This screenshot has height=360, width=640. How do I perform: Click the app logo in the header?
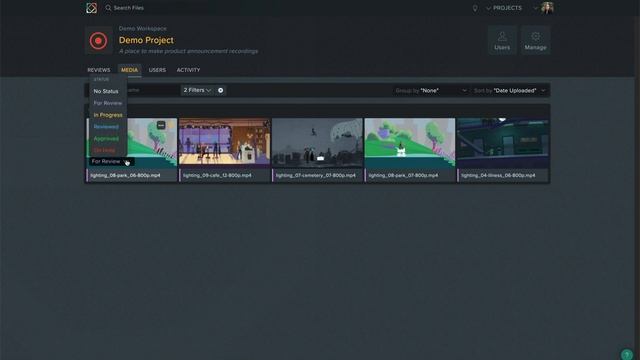tap(91, 8)
